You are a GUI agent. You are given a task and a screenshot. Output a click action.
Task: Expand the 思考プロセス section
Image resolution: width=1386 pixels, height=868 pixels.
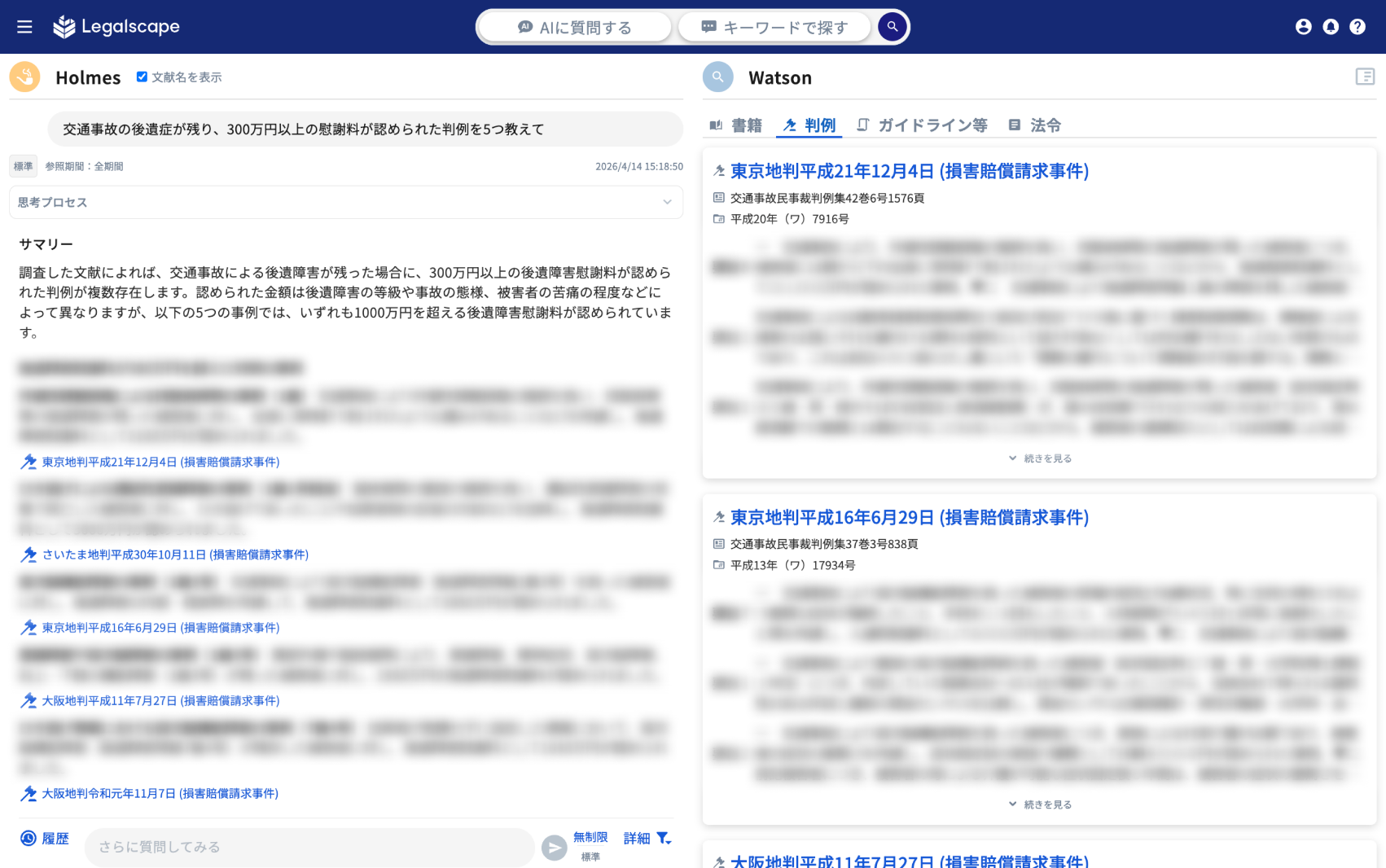tap(346, 202)
